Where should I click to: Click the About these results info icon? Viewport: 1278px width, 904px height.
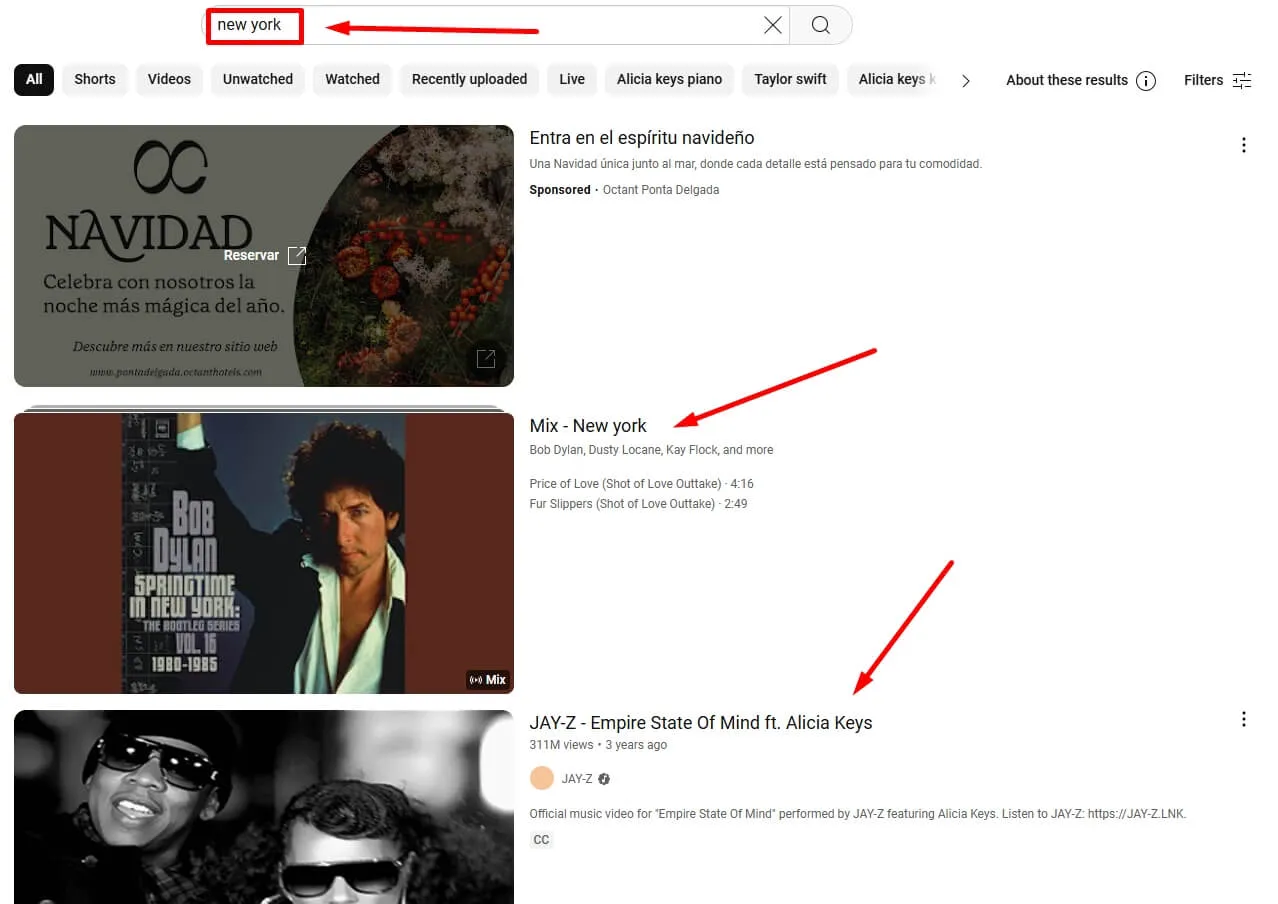[x=1146, y=81]
